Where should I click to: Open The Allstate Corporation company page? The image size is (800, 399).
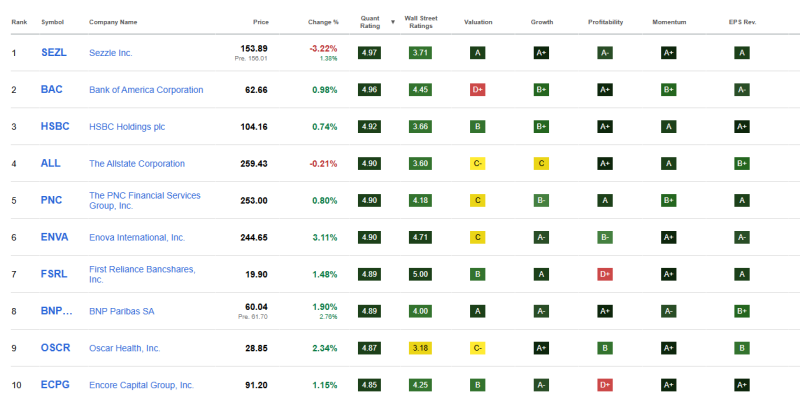[x=137, y=164]
